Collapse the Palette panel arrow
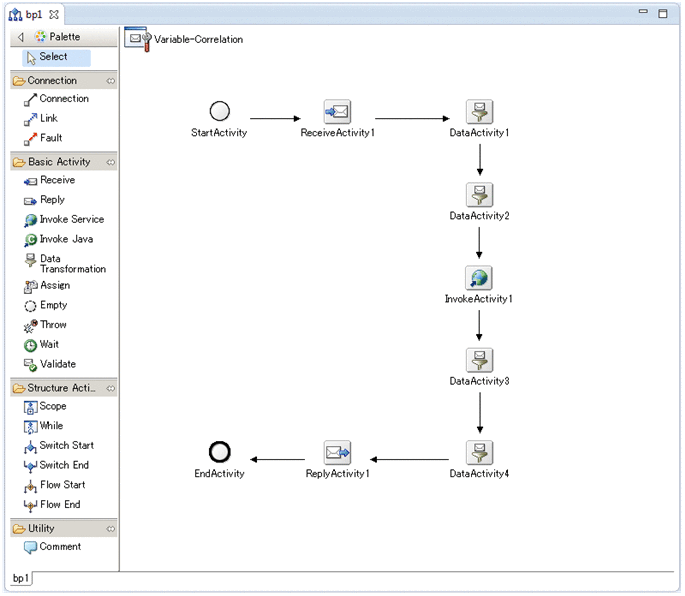The image size is (685, 596). coord(21,37)
